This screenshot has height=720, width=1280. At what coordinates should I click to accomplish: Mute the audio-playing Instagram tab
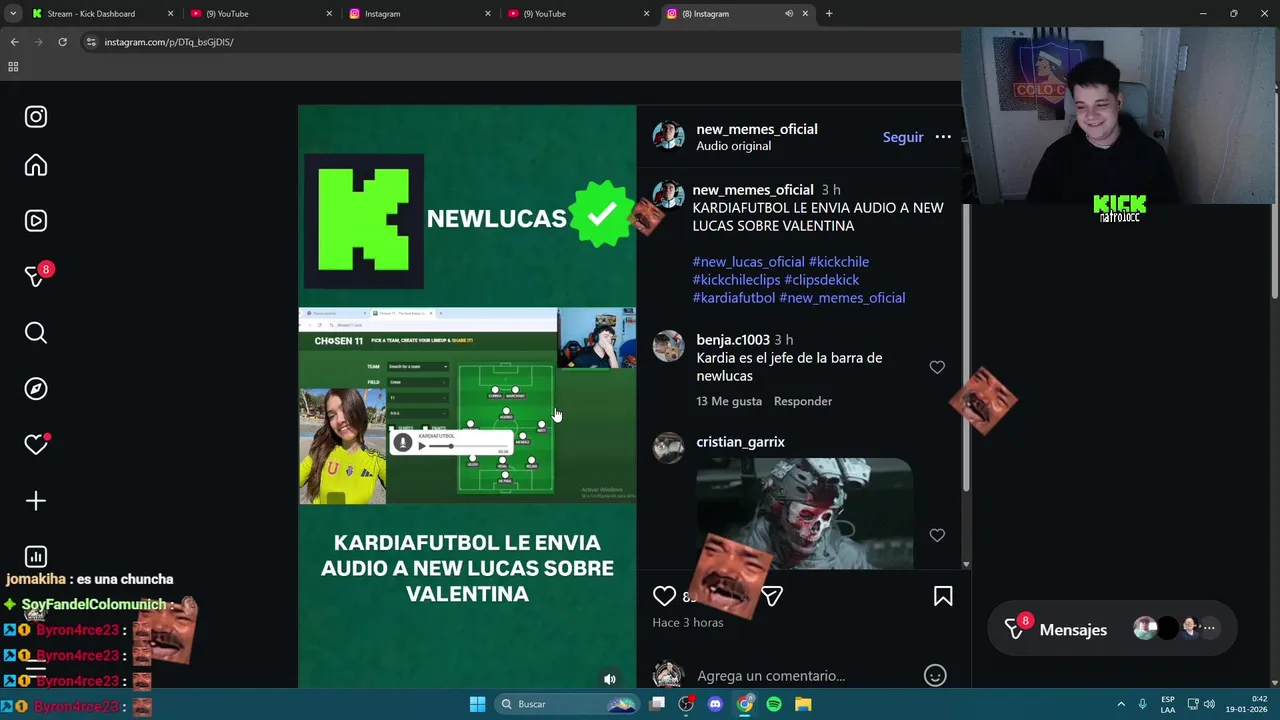(x=788, y=14)
